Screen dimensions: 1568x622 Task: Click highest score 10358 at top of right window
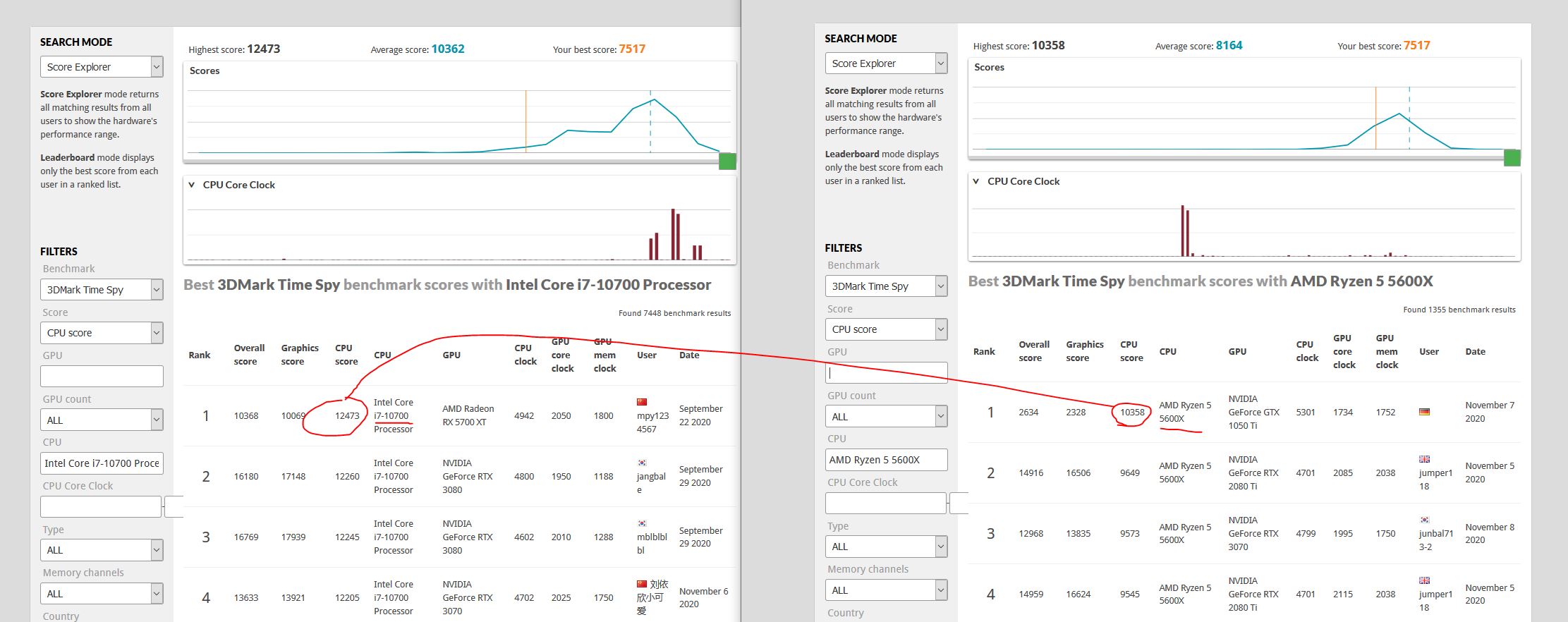point(1048,45)
